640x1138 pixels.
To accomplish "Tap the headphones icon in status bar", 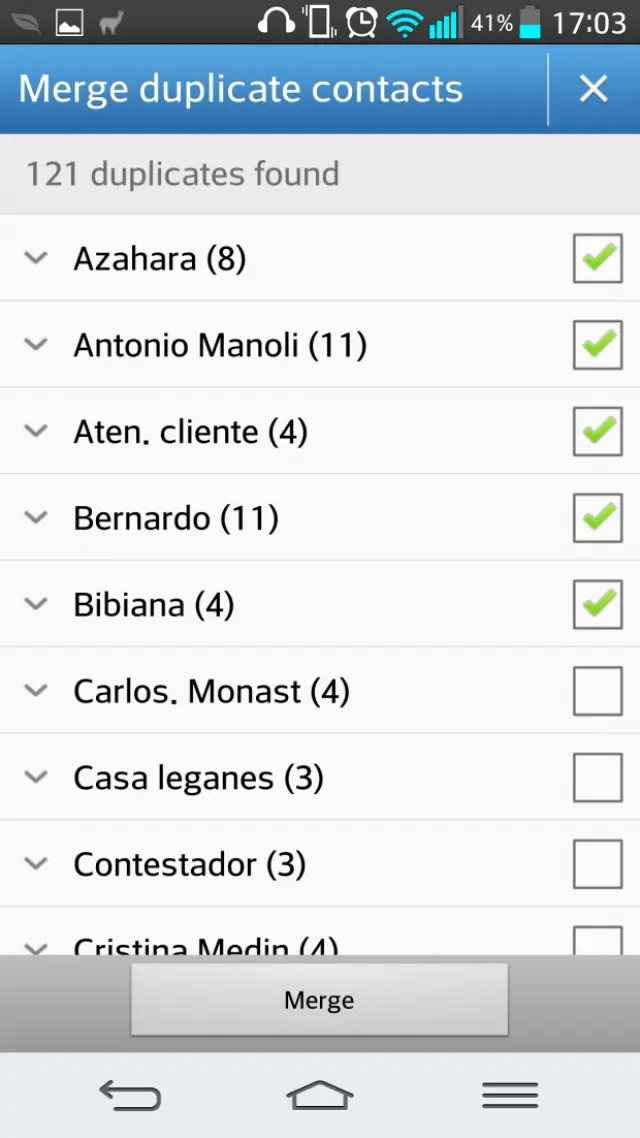I will pos(276,21).
